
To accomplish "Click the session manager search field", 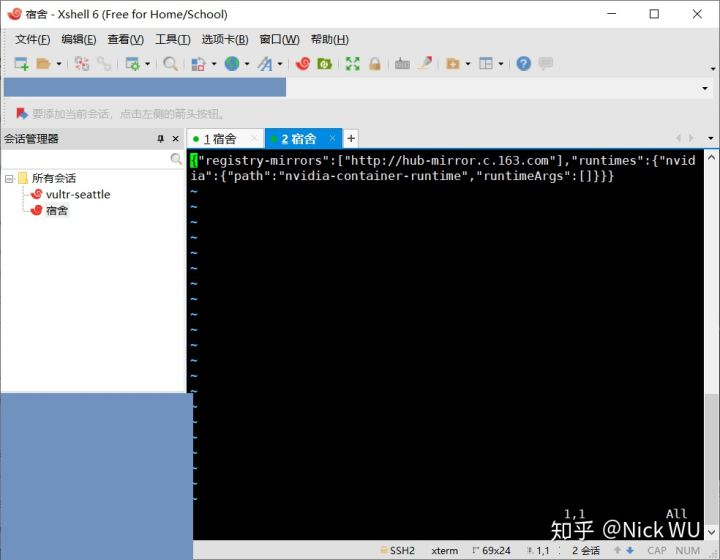I will [85, 159].
